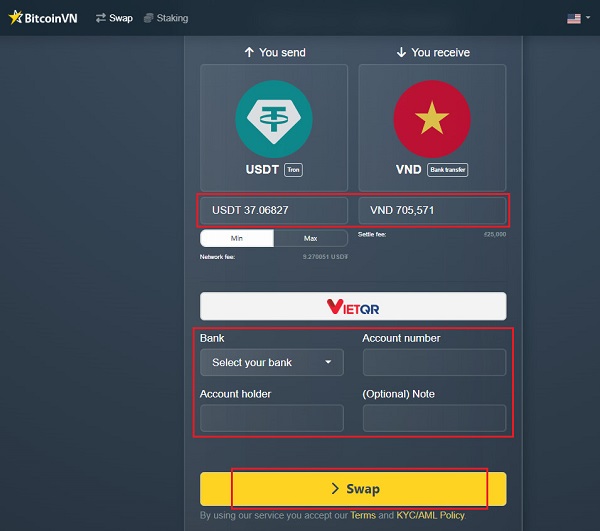Click the VND receive amount field

431,211
